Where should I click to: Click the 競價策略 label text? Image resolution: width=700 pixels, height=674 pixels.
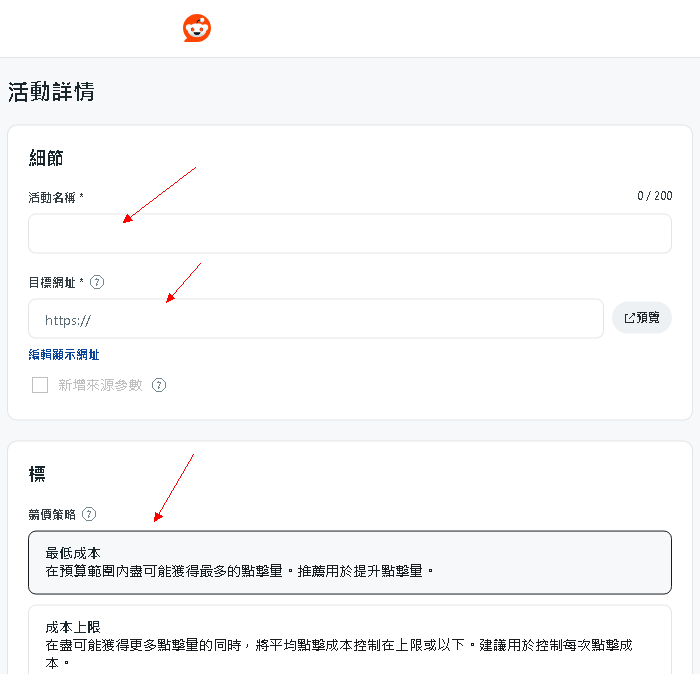pyautogui.click(x=52, y=514)
